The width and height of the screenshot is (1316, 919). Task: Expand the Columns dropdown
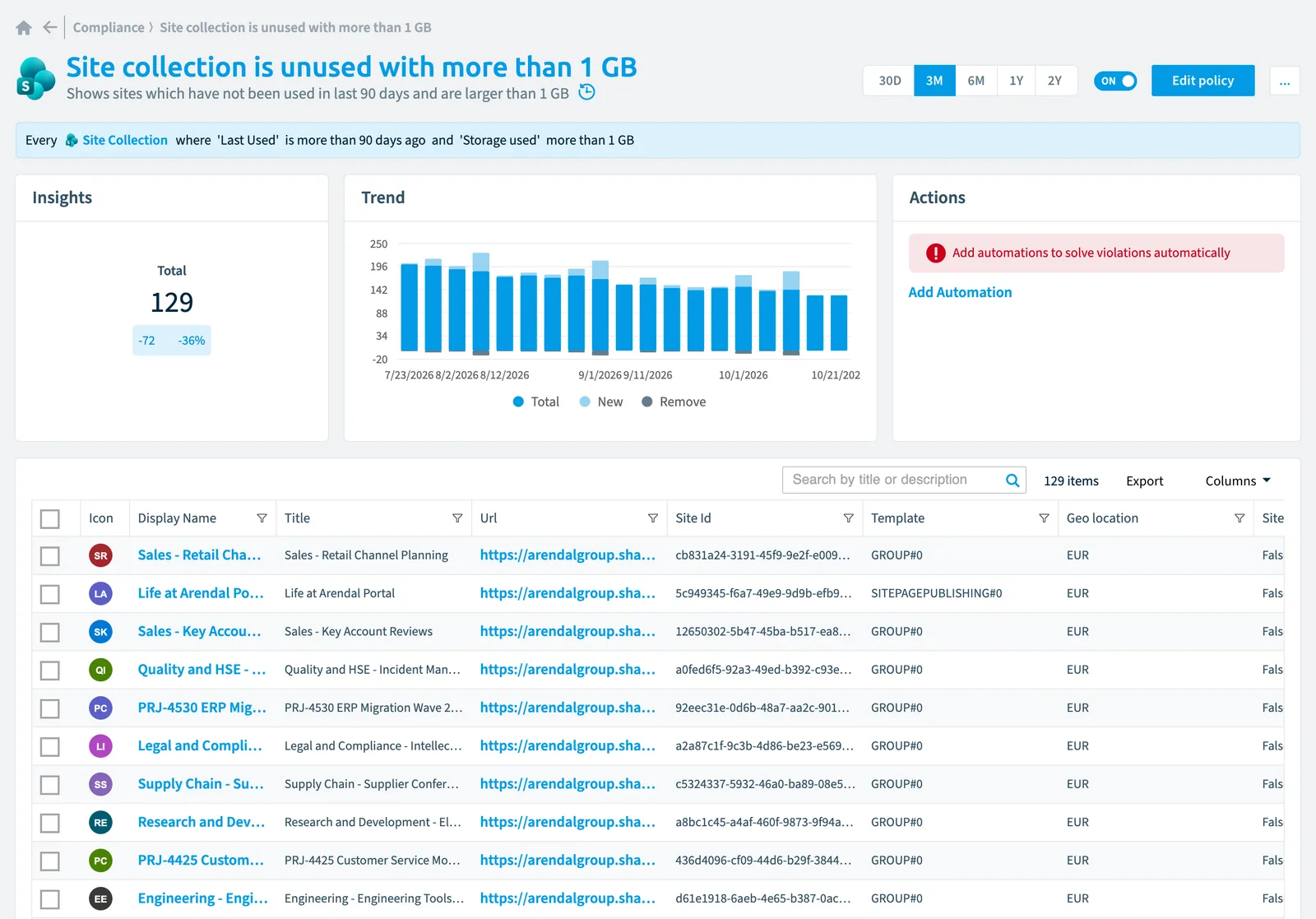click(x=1238, y=480)
